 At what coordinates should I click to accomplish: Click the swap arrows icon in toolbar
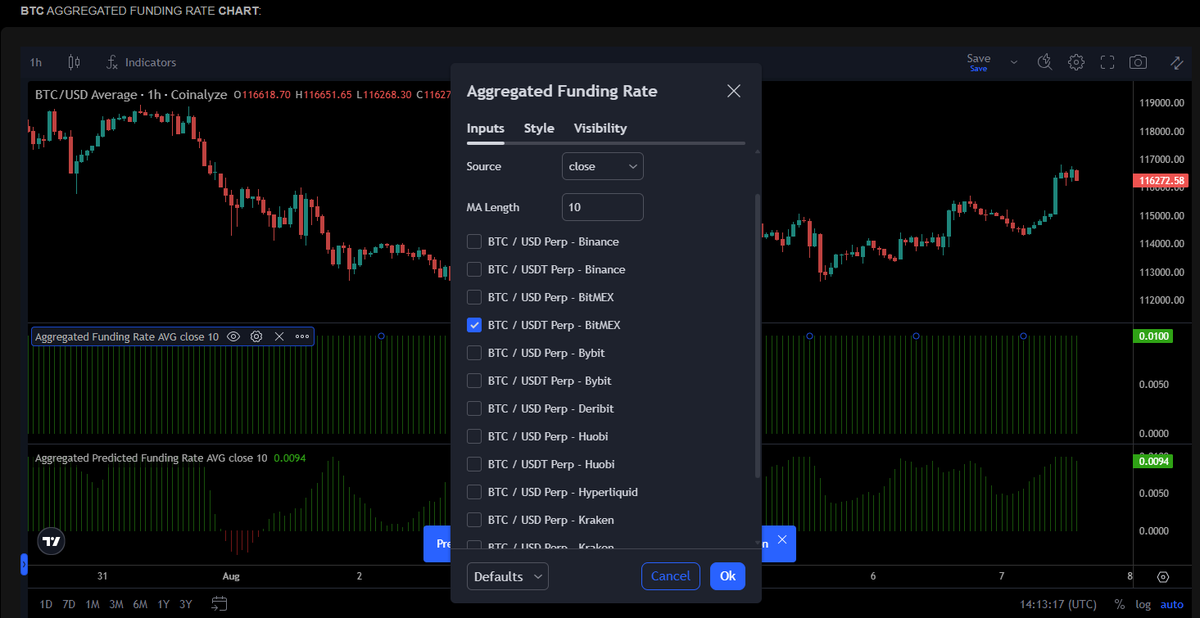(x=1177, y=62)
